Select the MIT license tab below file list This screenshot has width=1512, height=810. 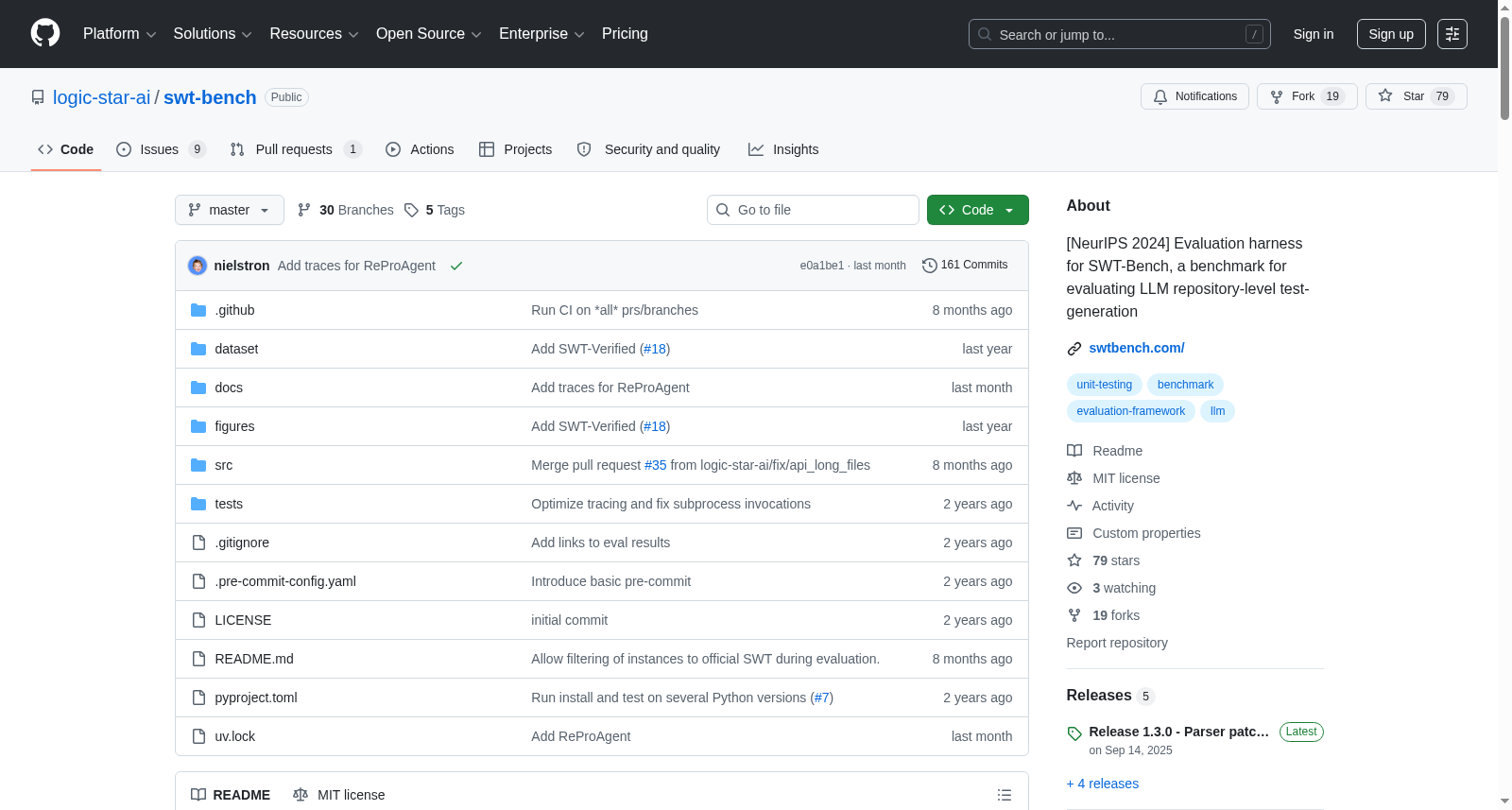coord(339,795)
